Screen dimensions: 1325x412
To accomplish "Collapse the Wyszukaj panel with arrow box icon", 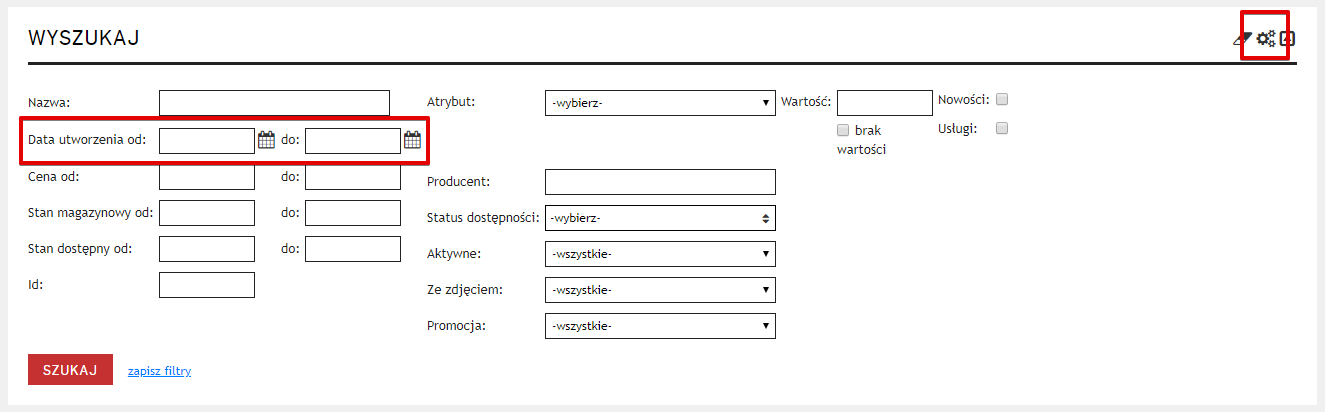I will point(1288,39).
